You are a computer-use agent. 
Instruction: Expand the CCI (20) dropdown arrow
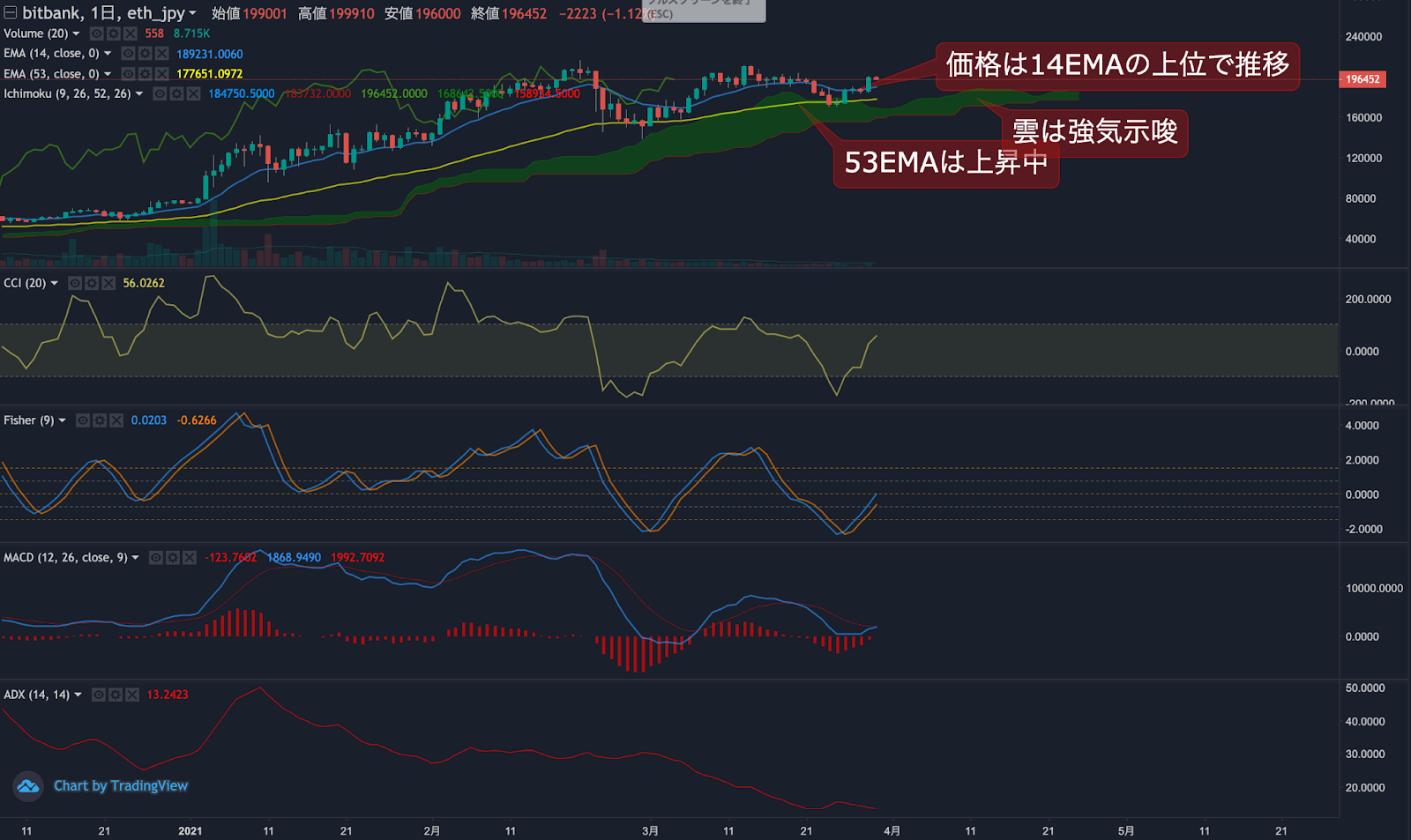[55, 284]
